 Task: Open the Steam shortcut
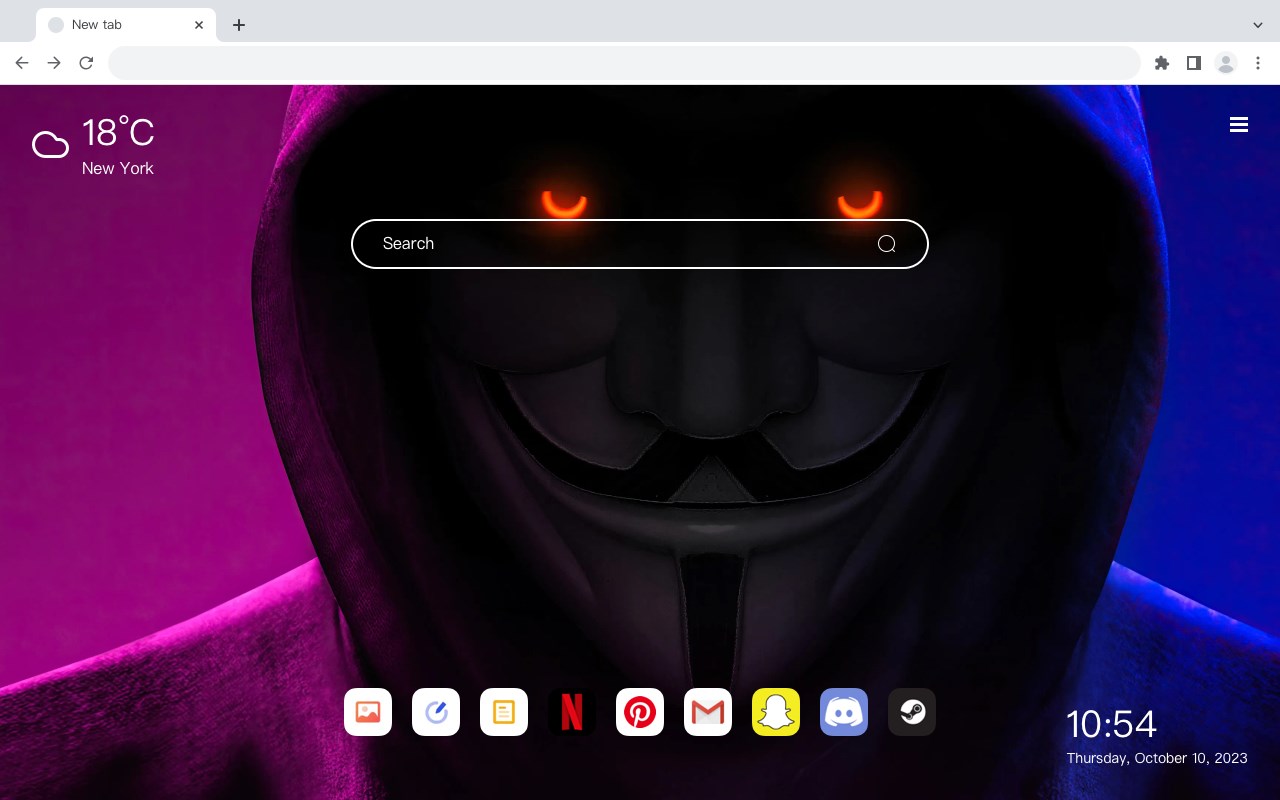(x=912, y=712)
